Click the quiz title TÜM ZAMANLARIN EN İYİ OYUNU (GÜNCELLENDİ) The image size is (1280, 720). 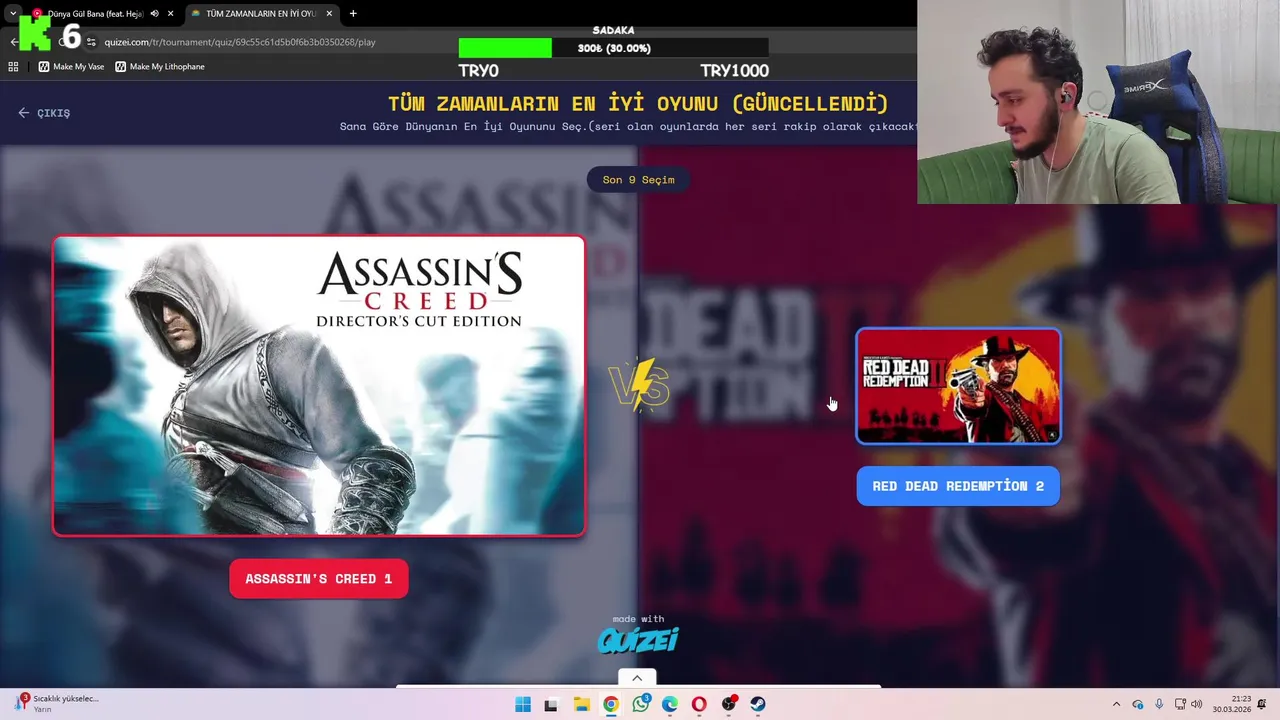click(638, 104)
